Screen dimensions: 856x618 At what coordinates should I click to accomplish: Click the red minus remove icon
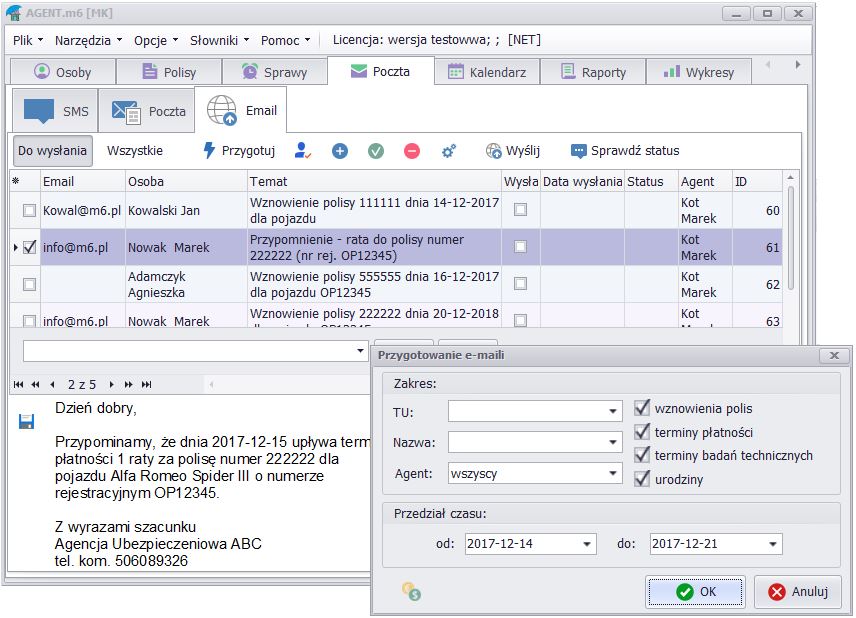pyautogui.click(x=412, y=151)
